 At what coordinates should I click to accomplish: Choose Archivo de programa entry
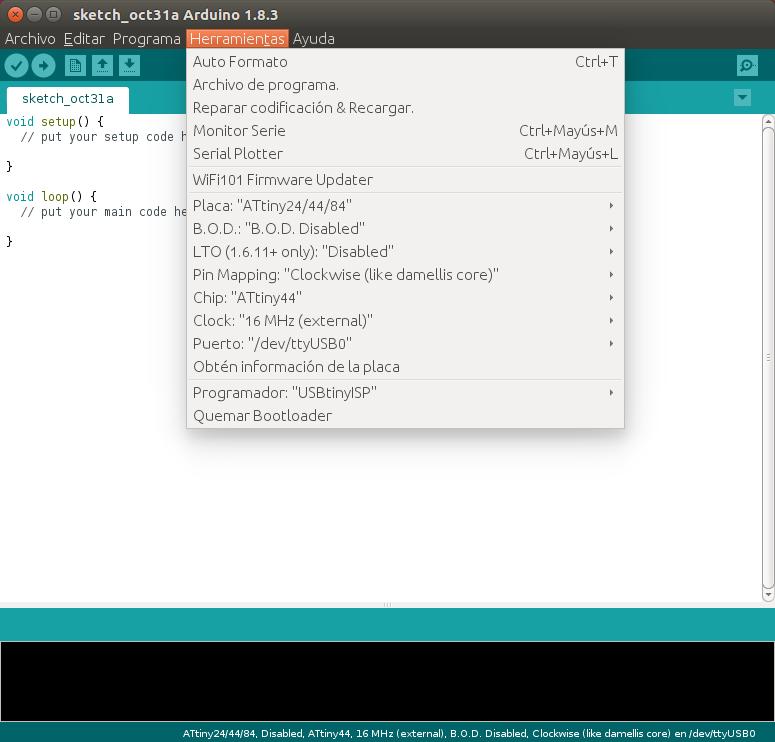click(405, 85)
